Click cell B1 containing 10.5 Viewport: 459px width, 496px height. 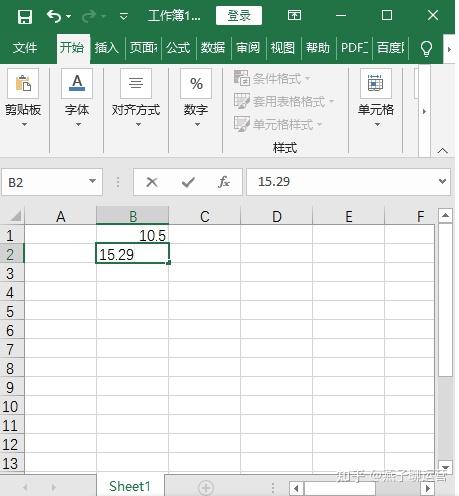click(x=133, y=235)
